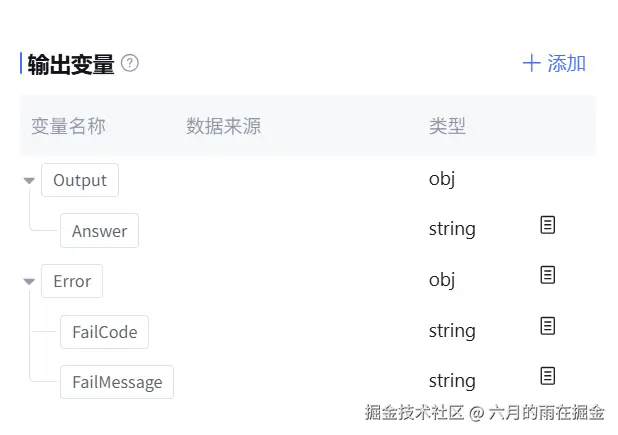Click the description icon in the Answer row

click(547, 225)
